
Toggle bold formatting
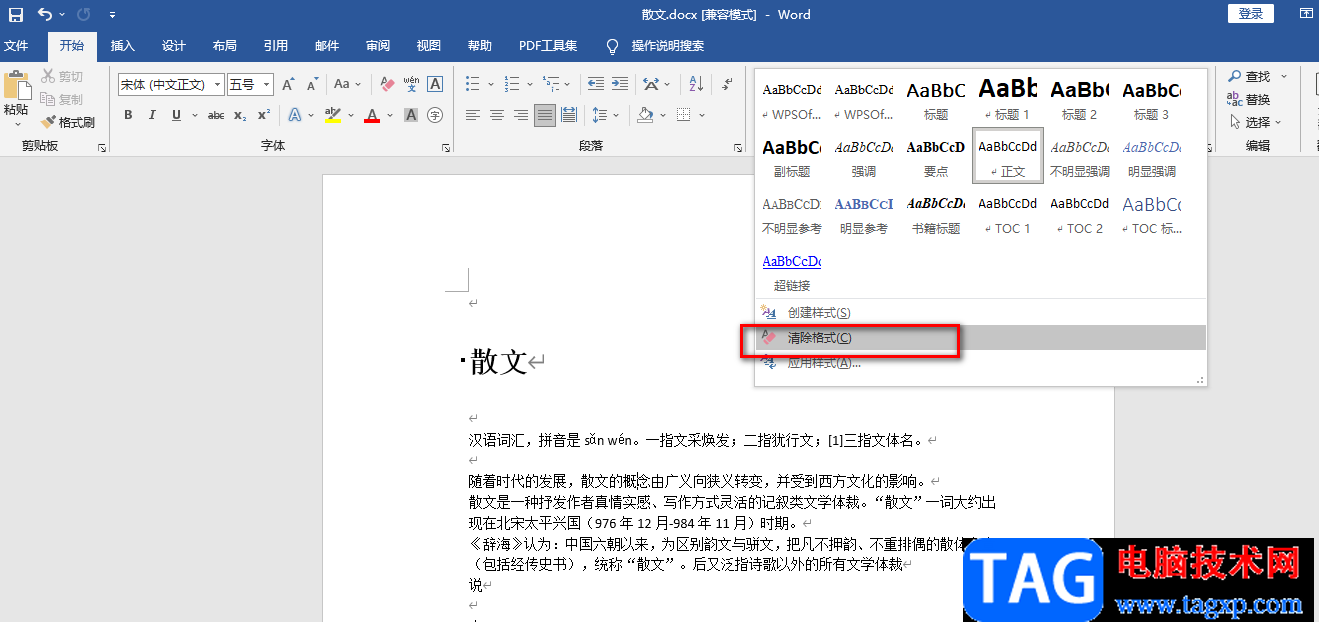[128, 115]
